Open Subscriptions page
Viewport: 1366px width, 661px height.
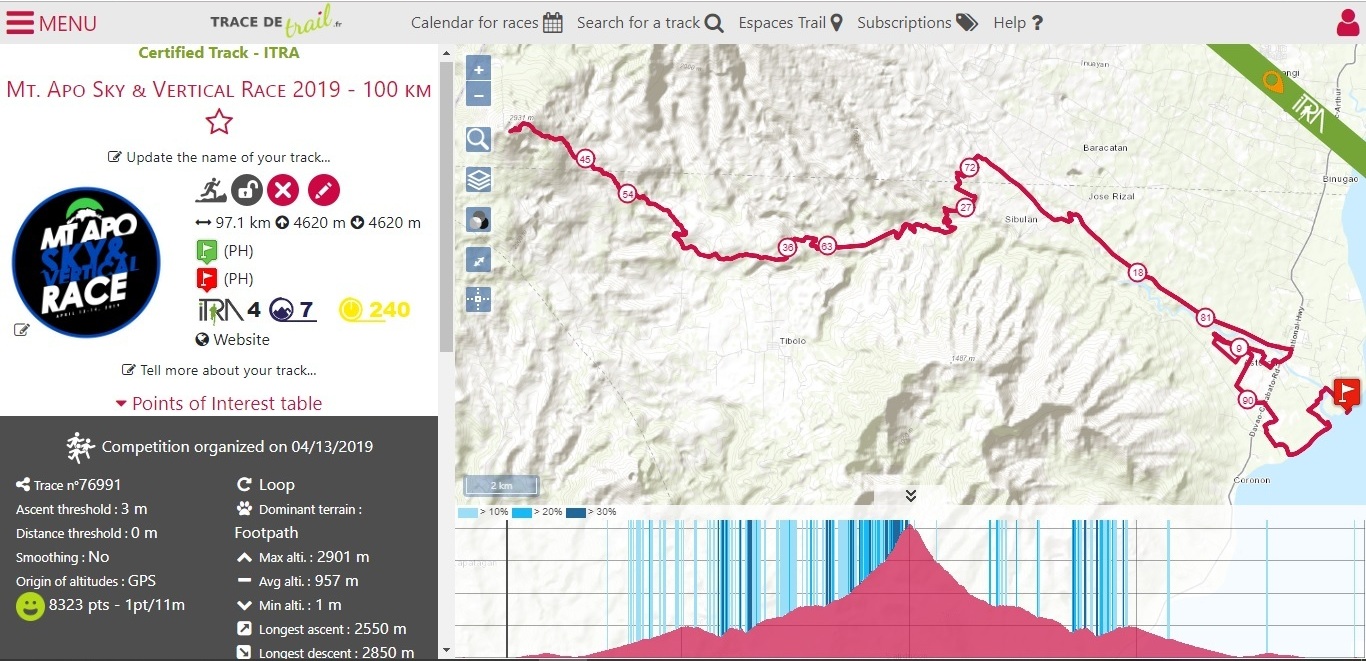tap(917, 23)
